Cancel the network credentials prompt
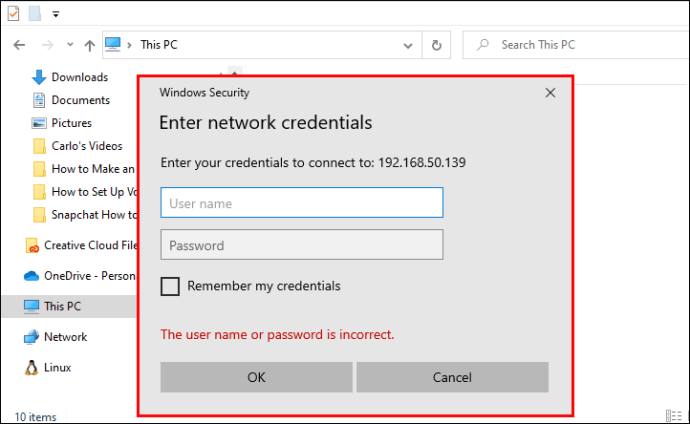The width and height of the screenshot is (690, 424). [452, 377]
